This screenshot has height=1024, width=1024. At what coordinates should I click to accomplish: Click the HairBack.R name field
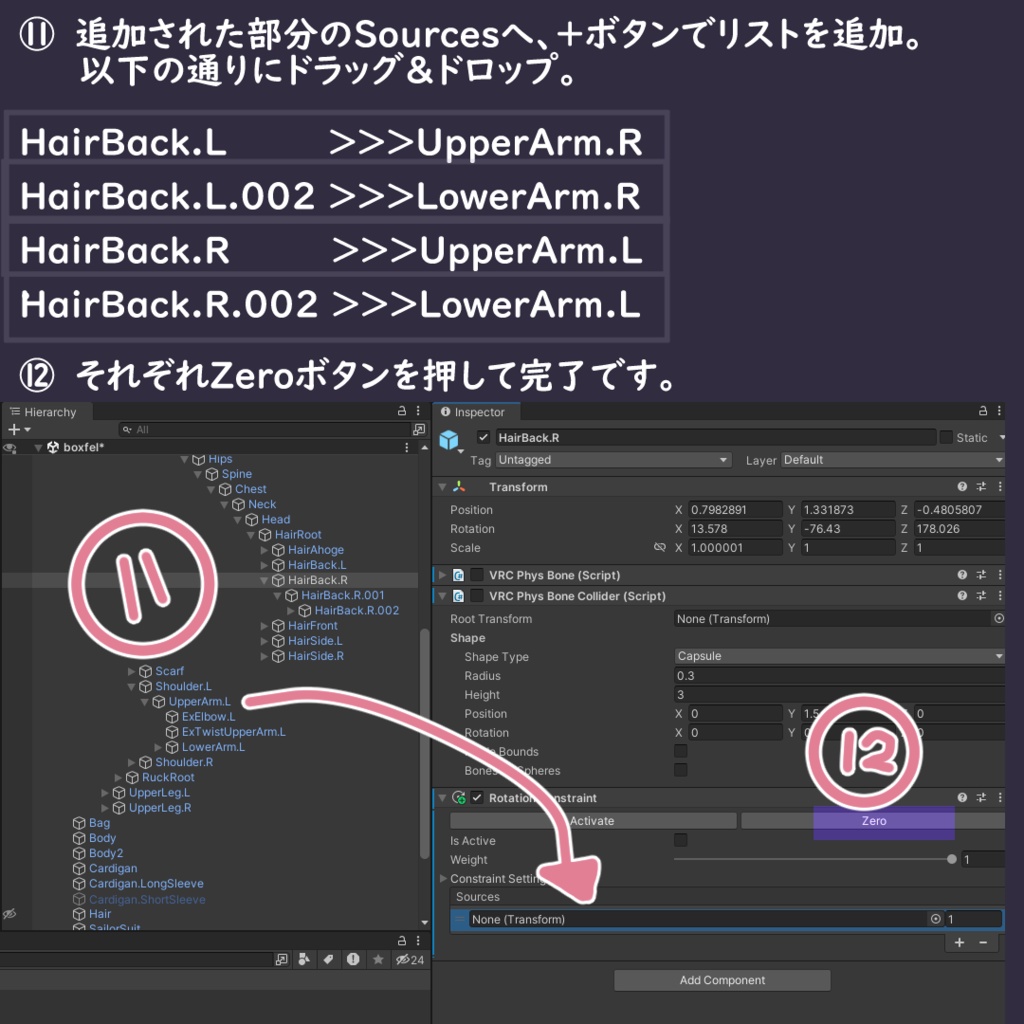[715, 438]
